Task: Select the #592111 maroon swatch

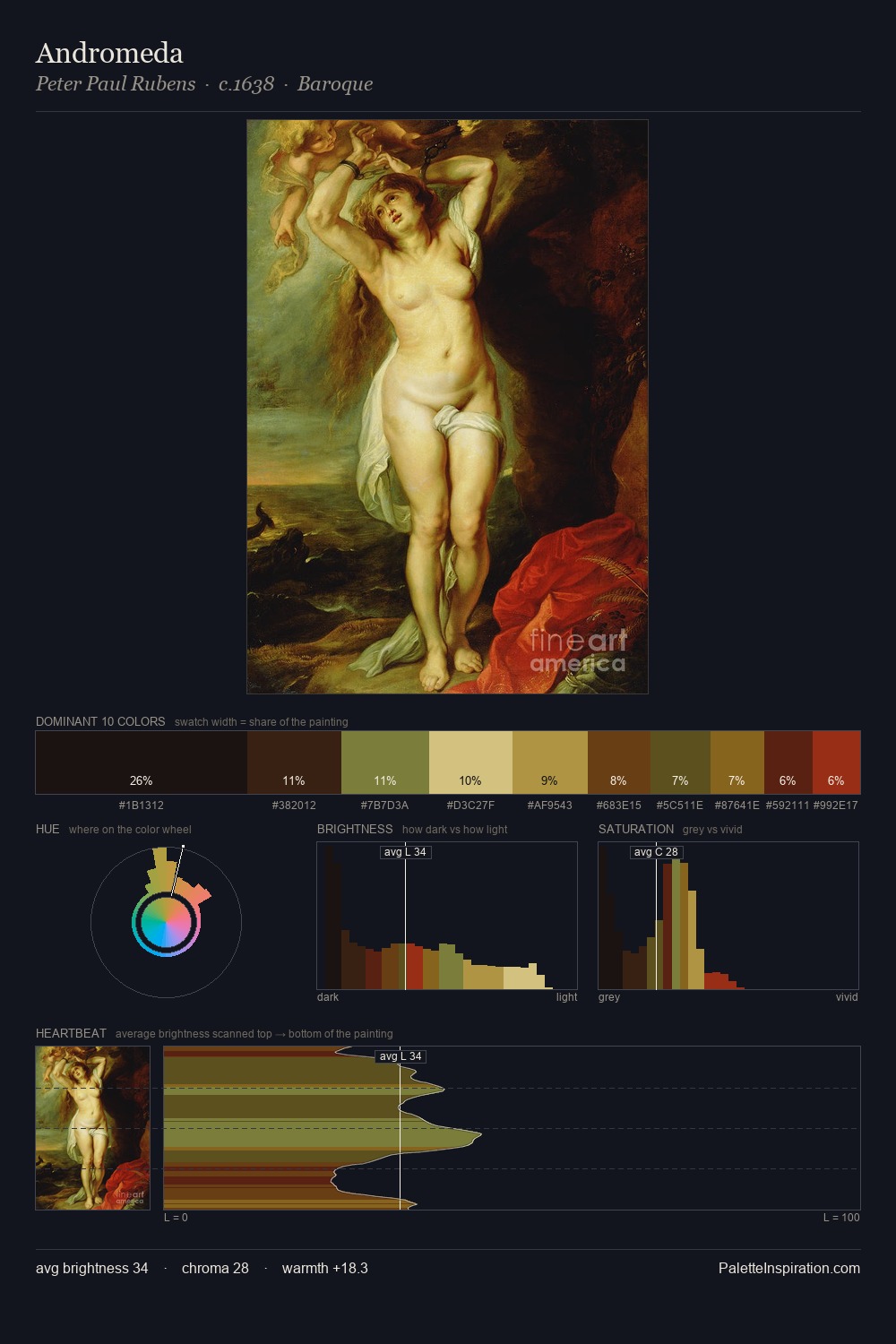Action: pos(788,762)
